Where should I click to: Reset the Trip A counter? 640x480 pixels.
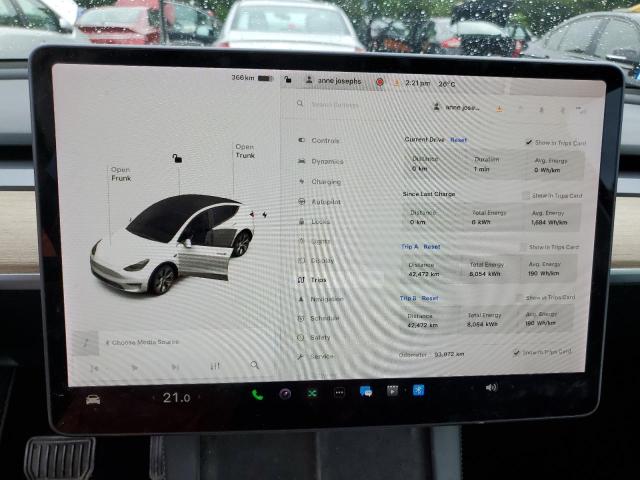click(x=431, y=246)
